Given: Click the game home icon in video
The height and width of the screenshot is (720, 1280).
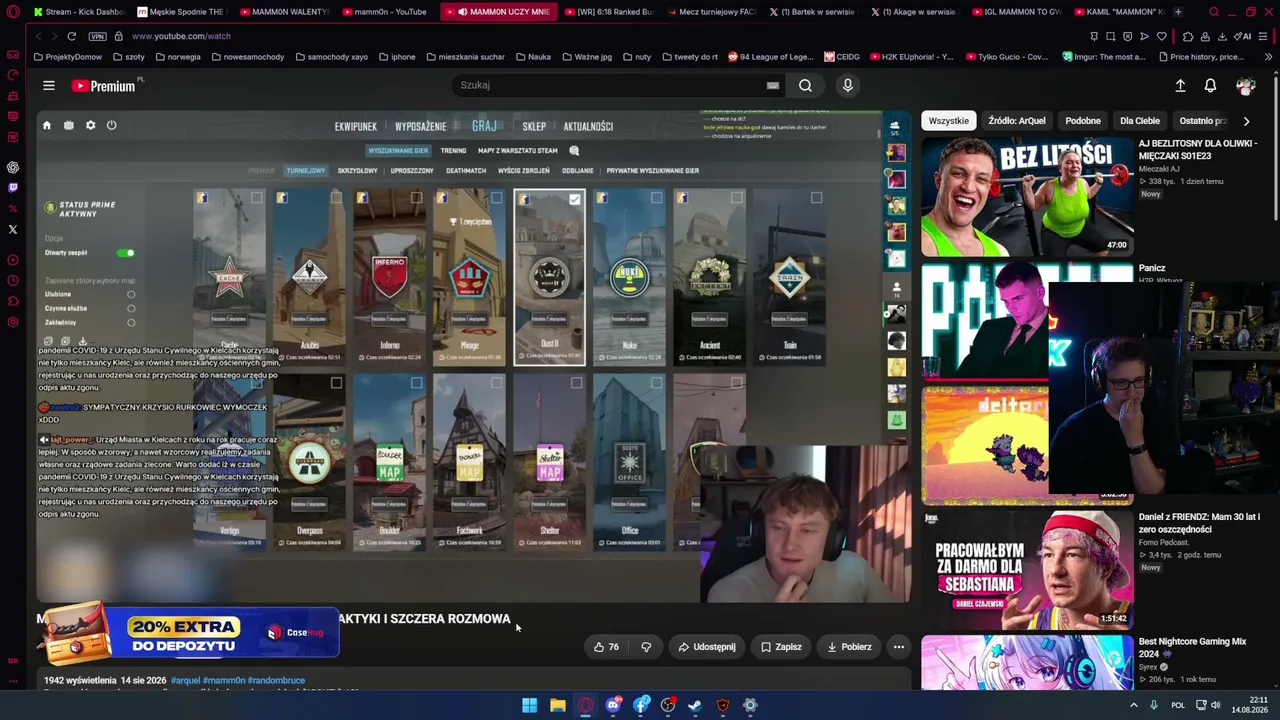Looking at the screenshot, I should coord(46,126).
